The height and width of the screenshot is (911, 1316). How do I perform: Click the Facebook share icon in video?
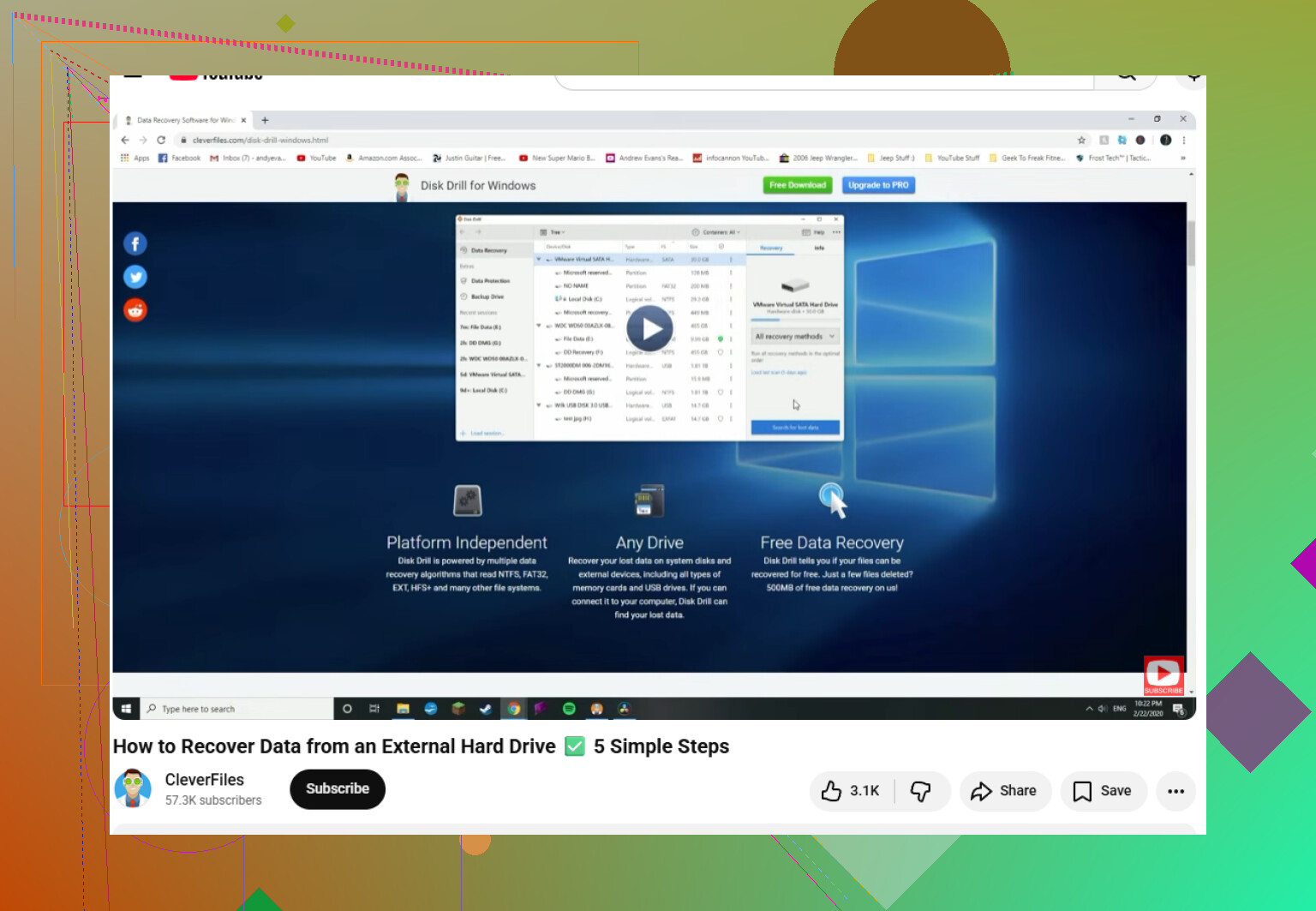click(135, 244)
